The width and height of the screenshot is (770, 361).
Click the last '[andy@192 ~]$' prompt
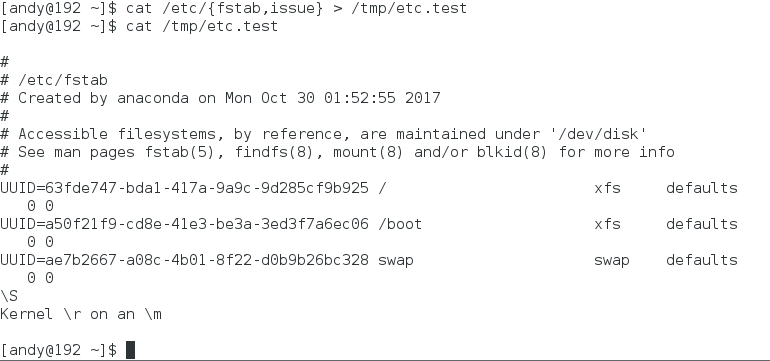tap(59, 350)
